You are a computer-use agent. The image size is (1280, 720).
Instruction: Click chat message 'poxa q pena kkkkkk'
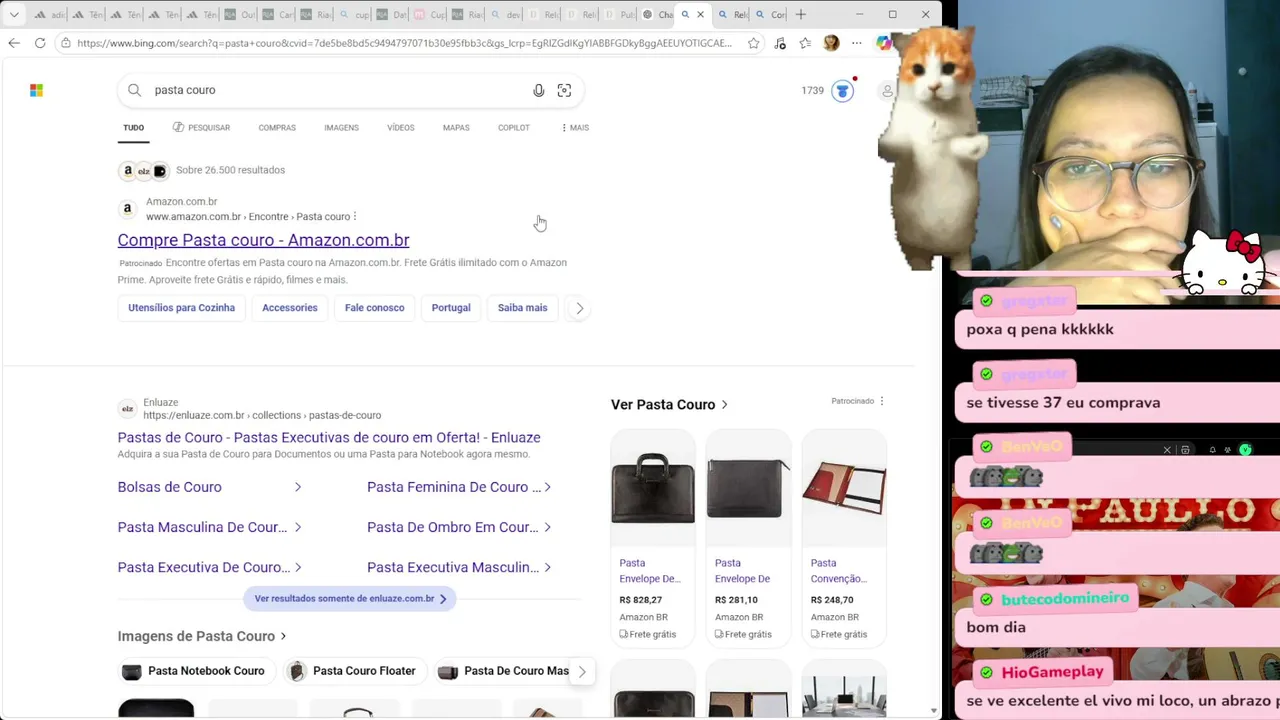point(1040,329)
